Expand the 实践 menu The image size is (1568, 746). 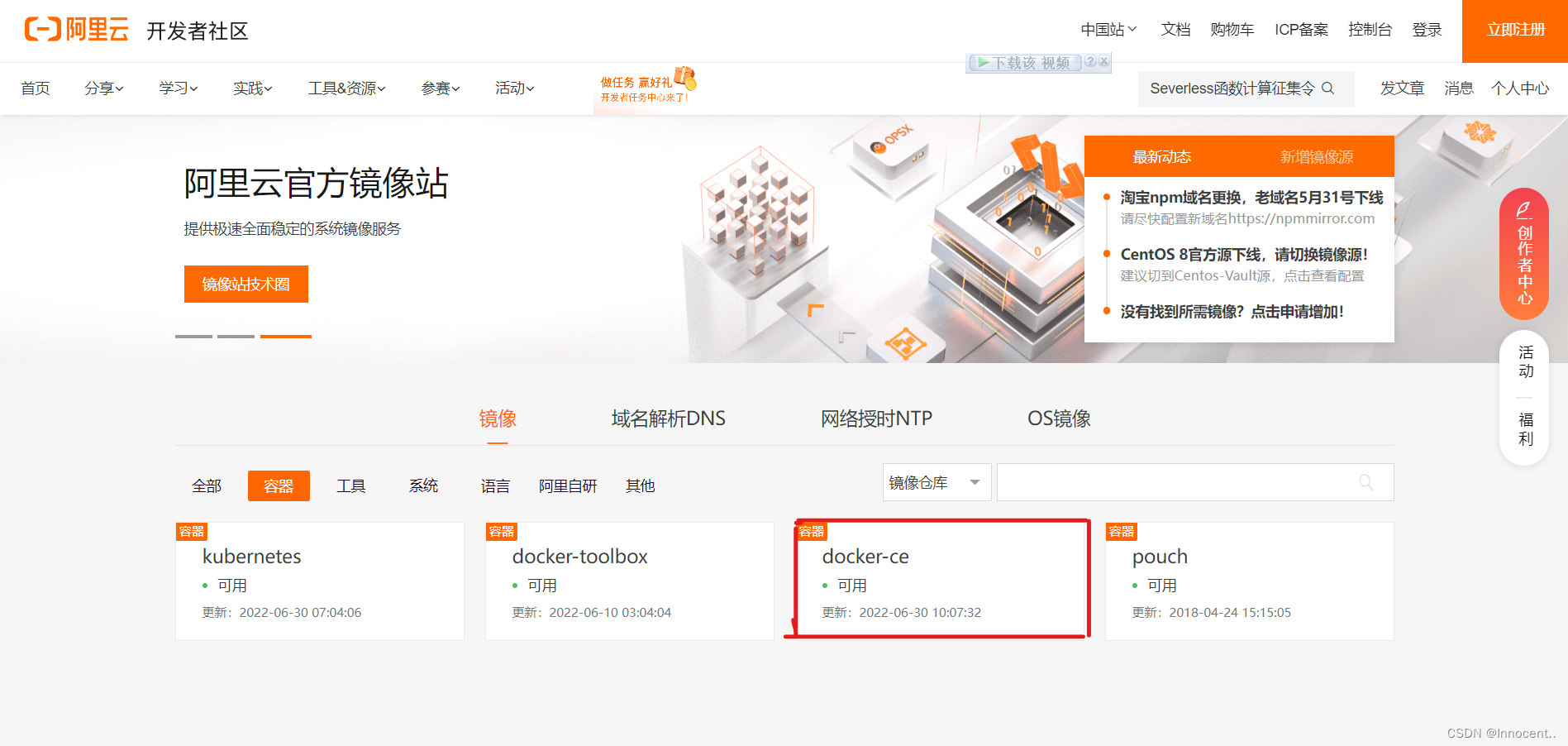[253, 88]
